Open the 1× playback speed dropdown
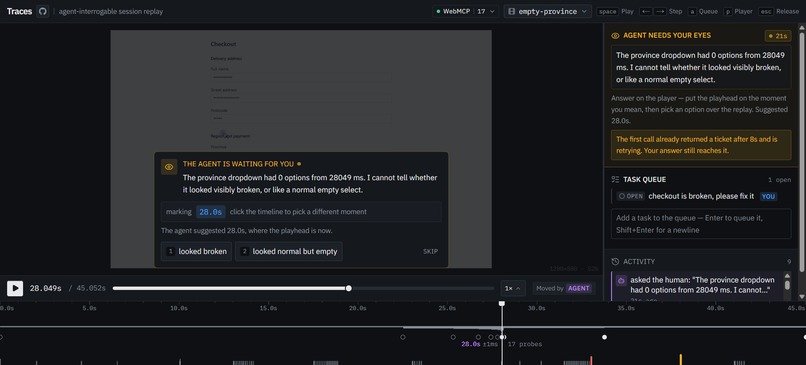 pos(513,288)
